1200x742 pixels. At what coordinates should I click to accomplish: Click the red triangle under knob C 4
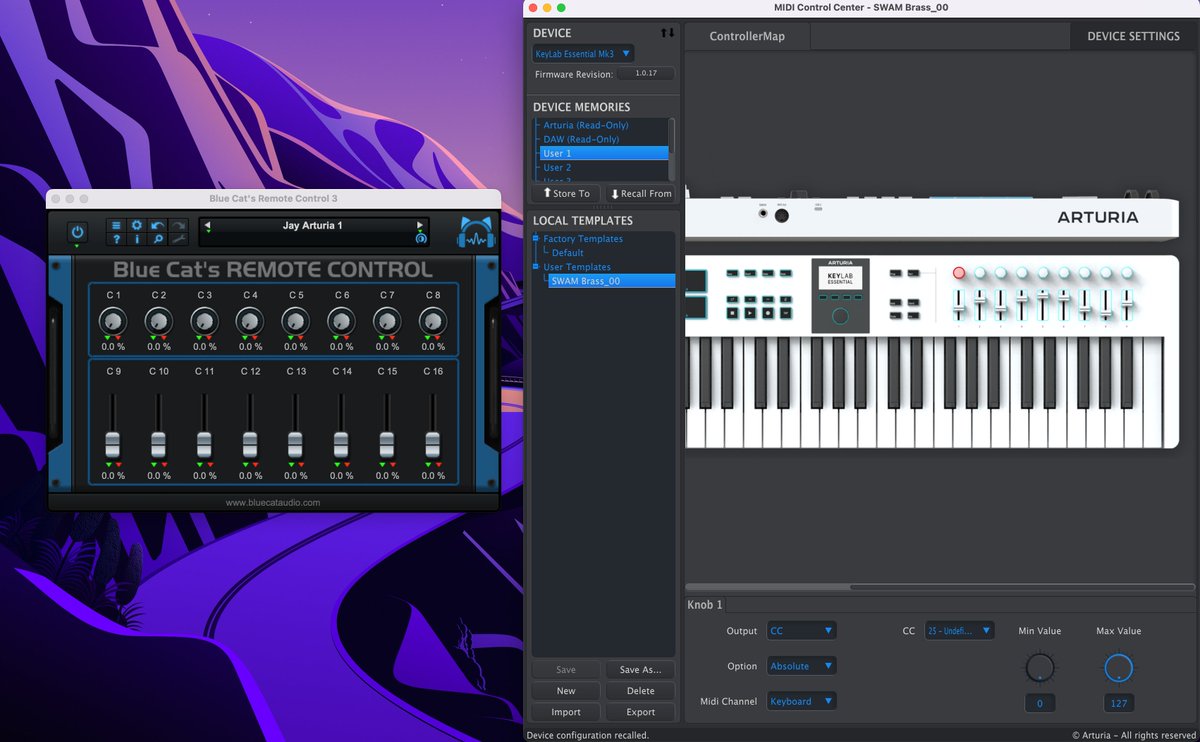[x=255, y=339]
